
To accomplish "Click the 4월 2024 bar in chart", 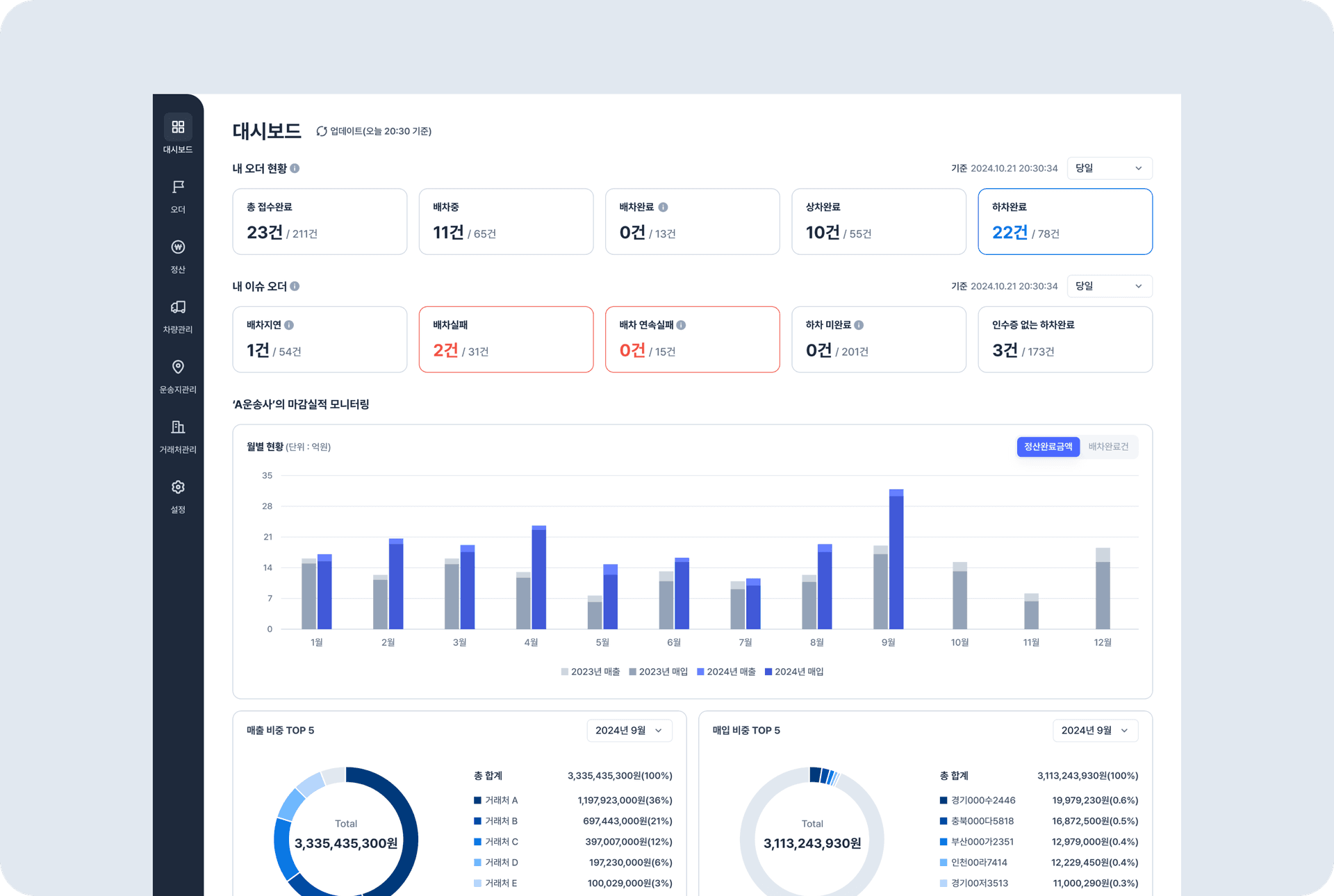I will coord(539,577).
